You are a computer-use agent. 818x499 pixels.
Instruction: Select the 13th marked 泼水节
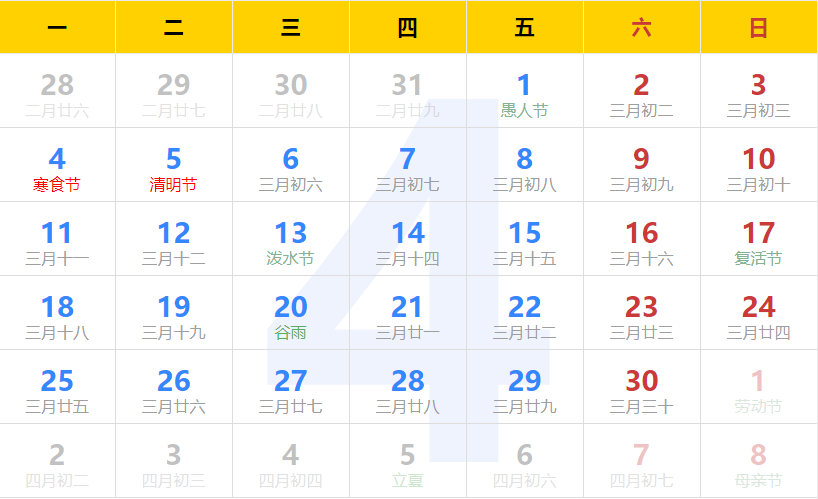(x=291, y=240)
